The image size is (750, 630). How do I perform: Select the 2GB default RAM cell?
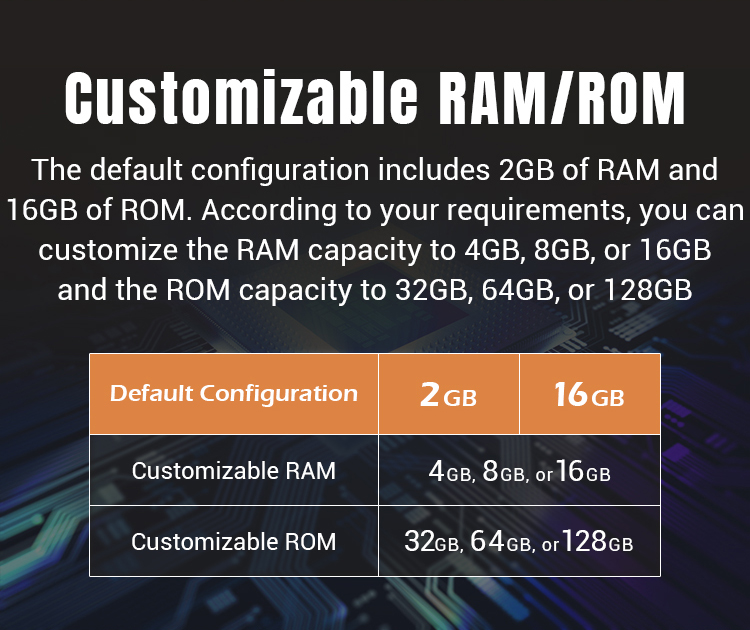click(449, 394)
